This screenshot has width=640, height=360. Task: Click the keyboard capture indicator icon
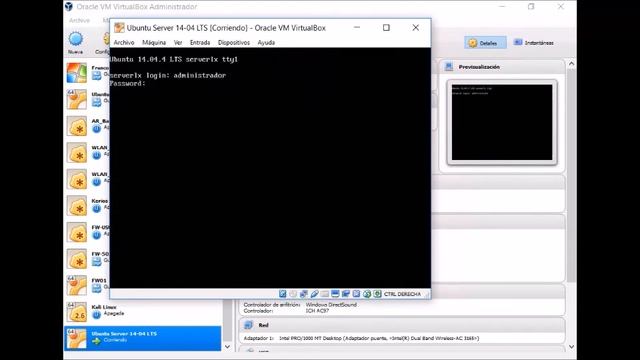coord(377,293)
